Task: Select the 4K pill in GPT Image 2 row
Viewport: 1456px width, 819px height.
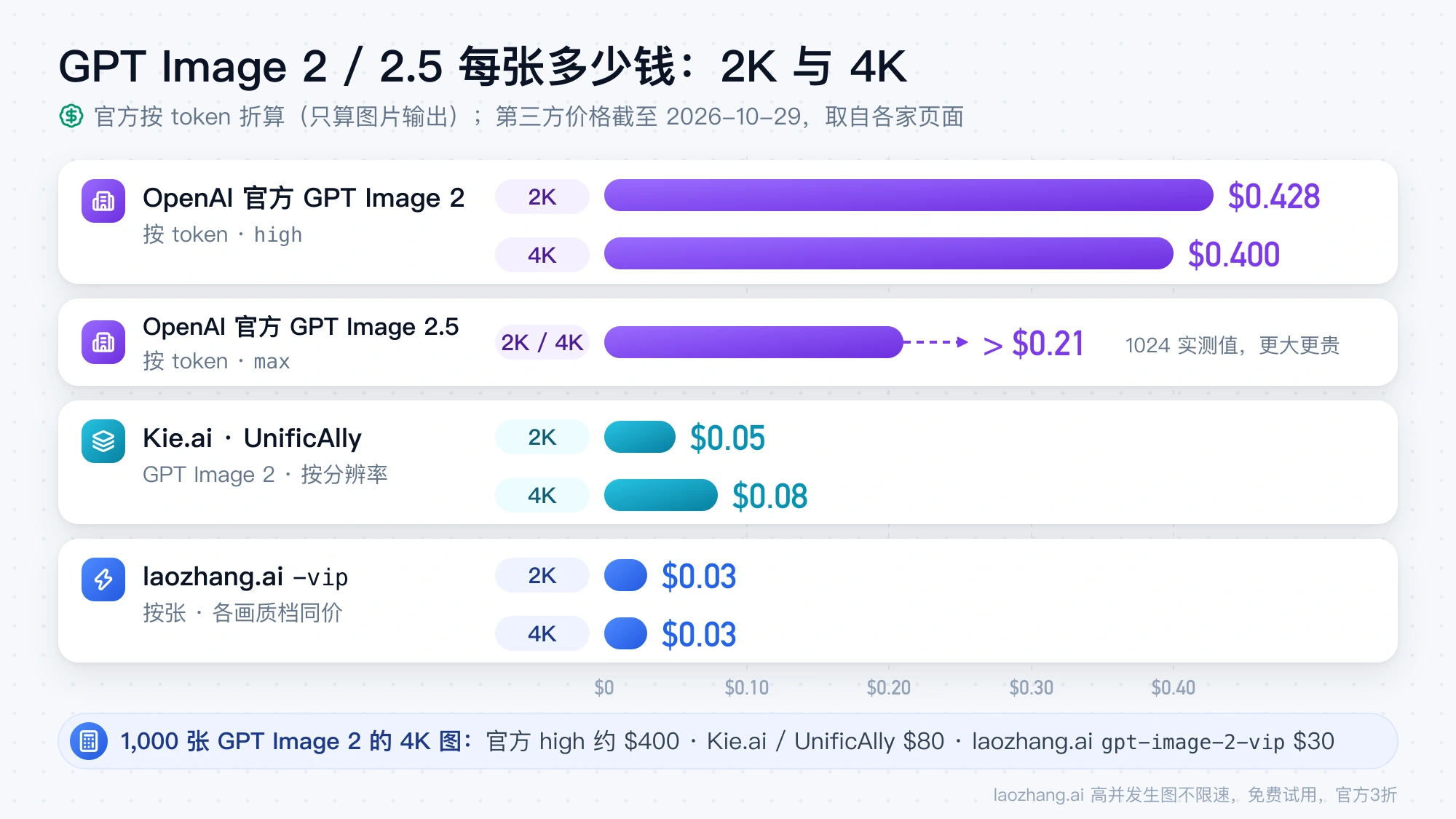Action: point(542,255)
